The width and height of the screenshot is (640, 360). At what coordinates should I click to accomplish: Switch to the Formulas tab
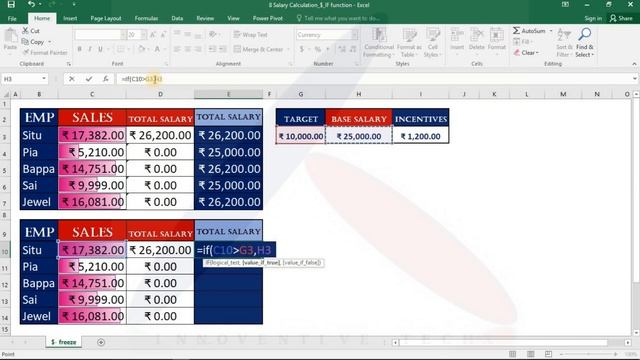(146, 18)
